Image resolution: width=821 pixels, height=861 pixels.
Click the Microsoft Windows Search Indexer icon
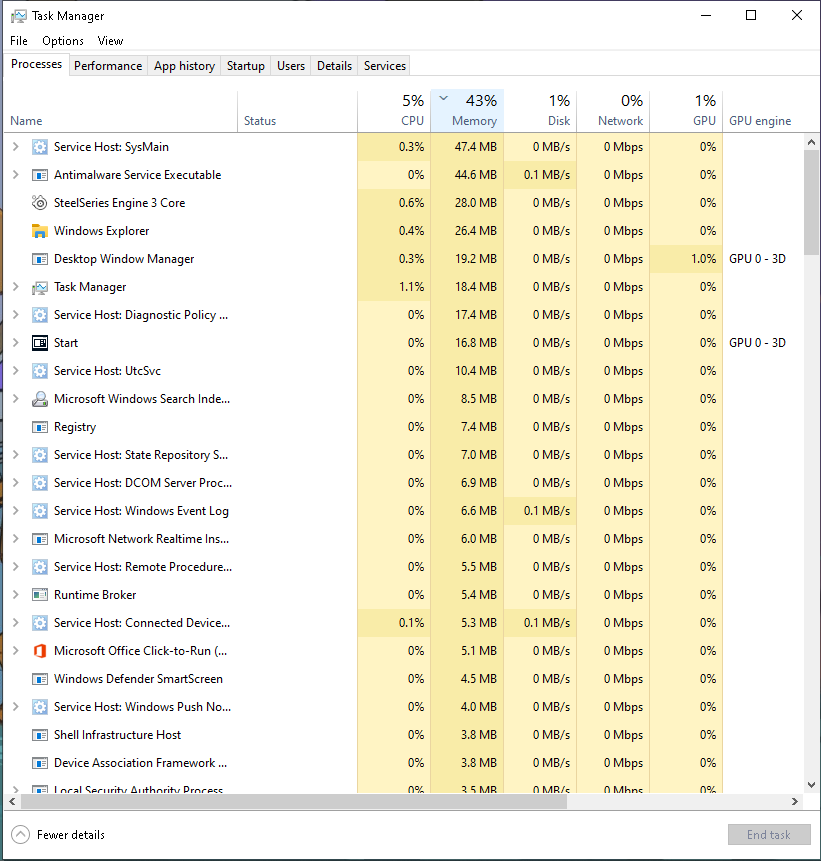[x=40, y=399]
